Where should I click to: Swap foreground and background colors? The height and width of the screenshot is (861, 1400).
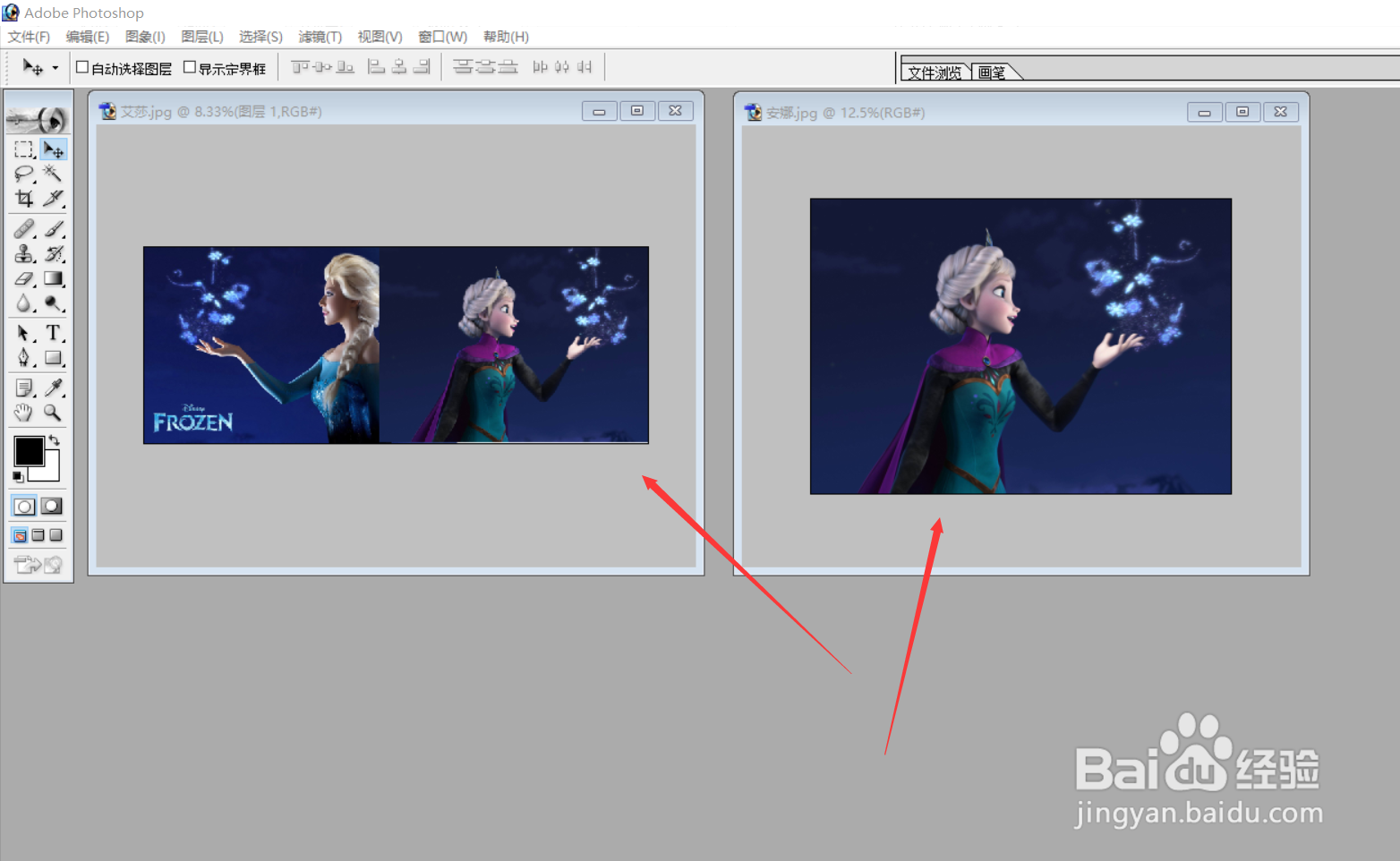(55, 439)
